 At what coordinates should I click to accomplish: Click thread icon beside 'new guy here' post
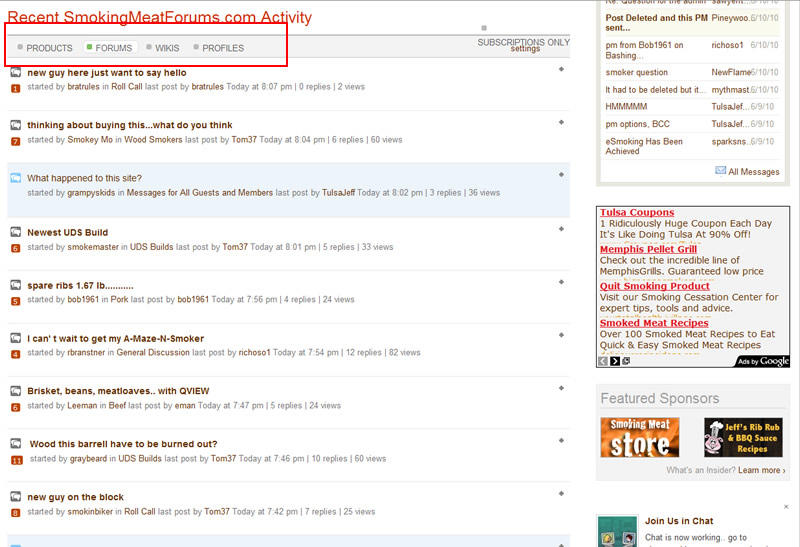(15, 73)
